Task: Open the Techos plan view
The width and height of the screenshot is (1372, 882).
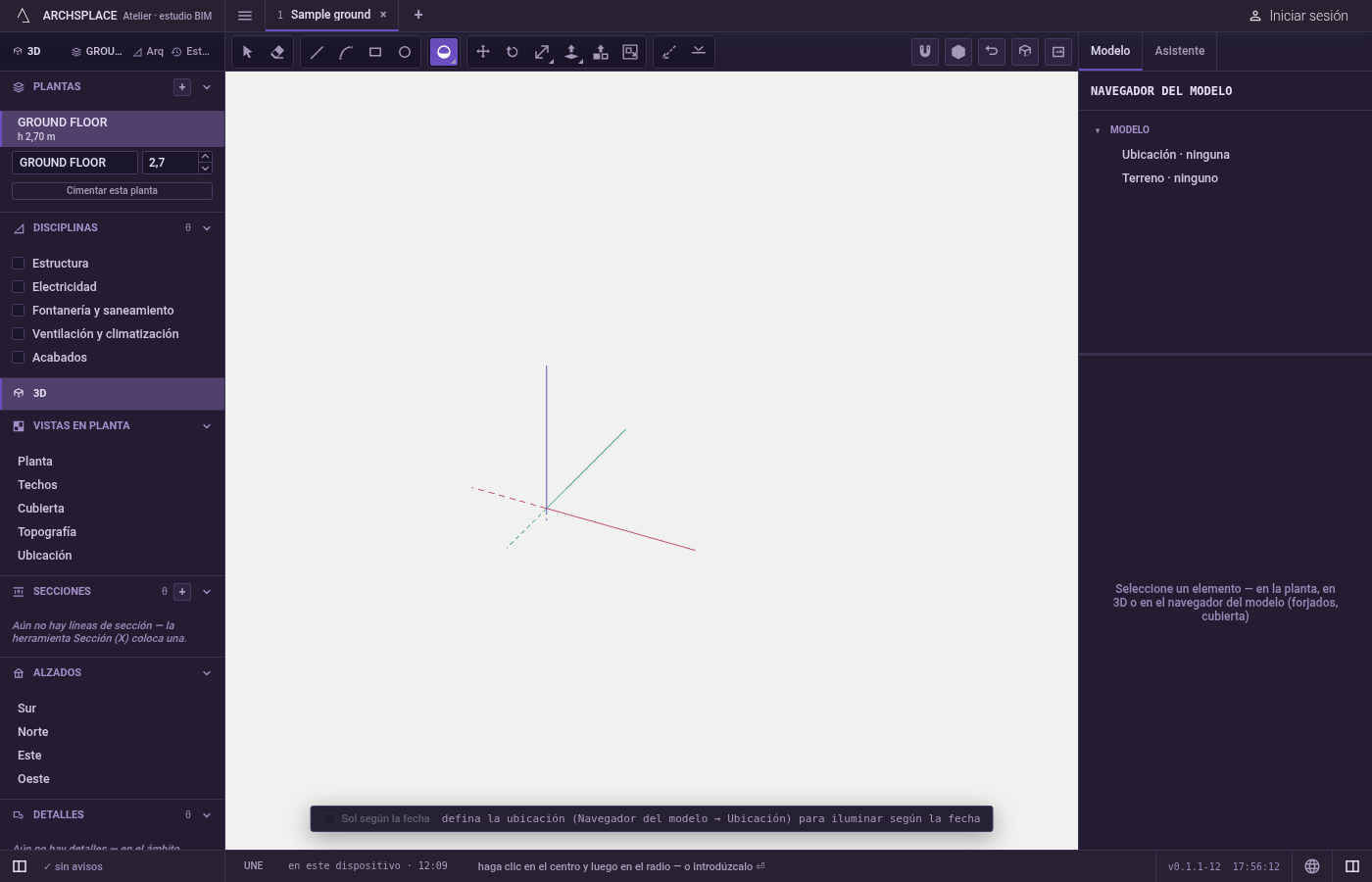Action: [37, 485]
